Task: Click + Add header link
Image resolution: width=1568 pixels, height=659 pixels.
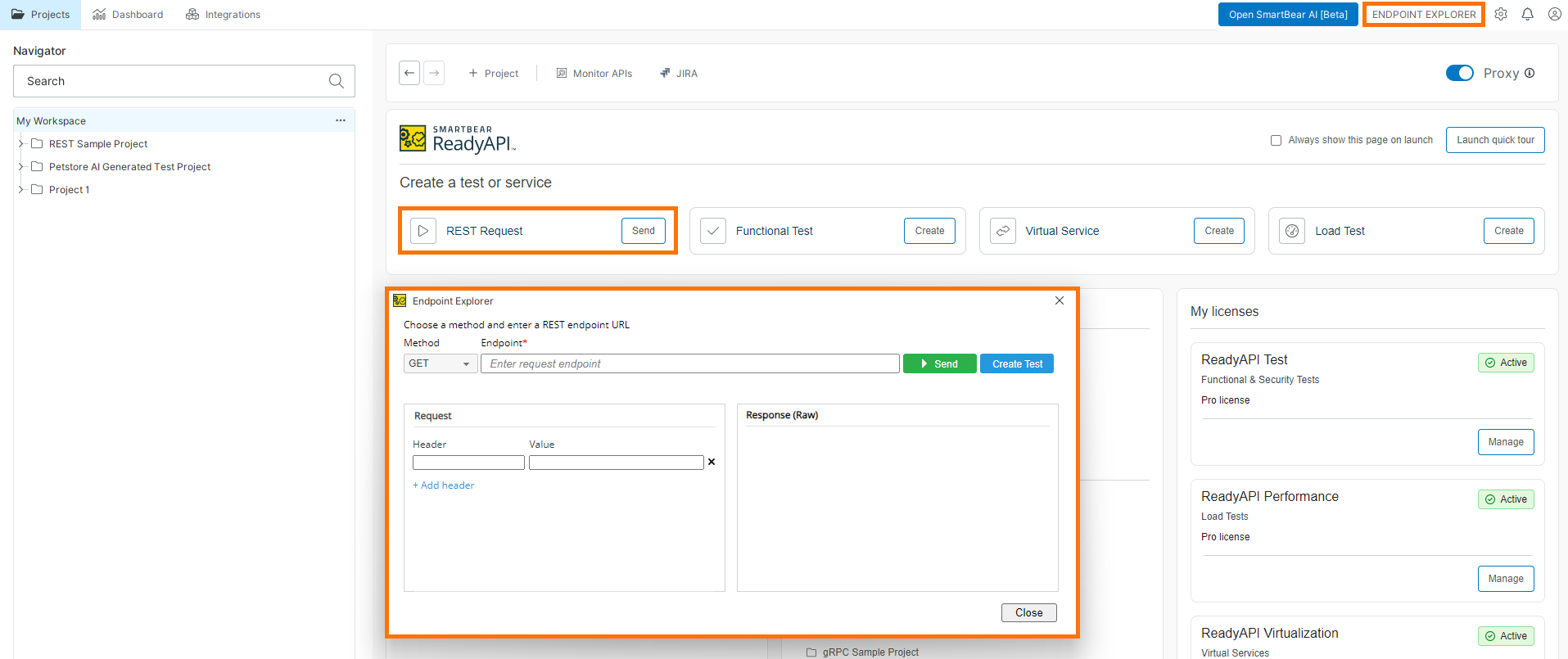Action: click(x=444, y=485)
